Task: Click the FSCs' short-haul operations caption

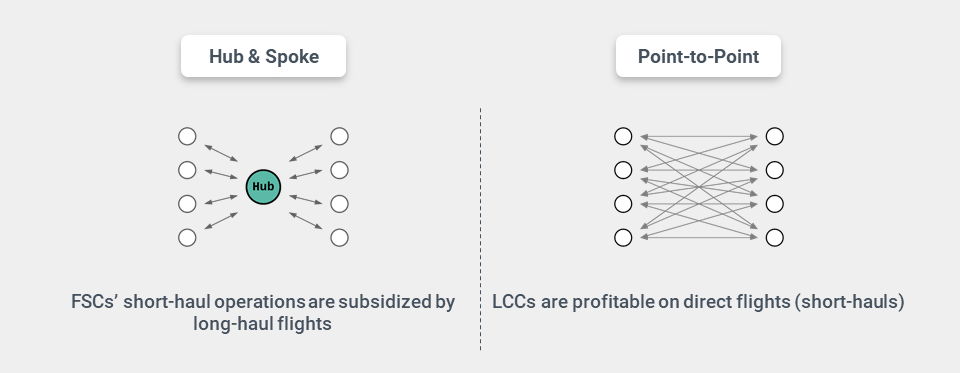Action: pos(263,312)
